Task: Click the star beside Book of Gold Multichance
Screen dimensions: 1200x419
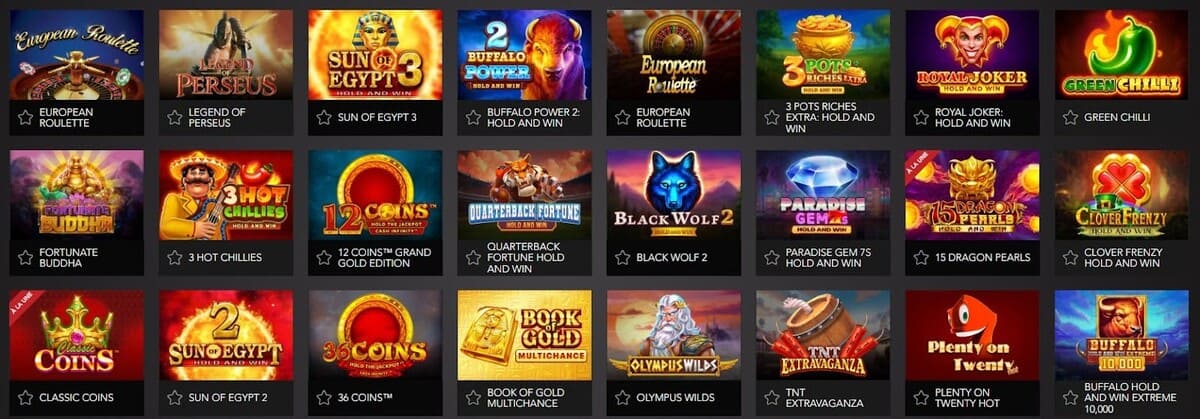Action: 473,397
